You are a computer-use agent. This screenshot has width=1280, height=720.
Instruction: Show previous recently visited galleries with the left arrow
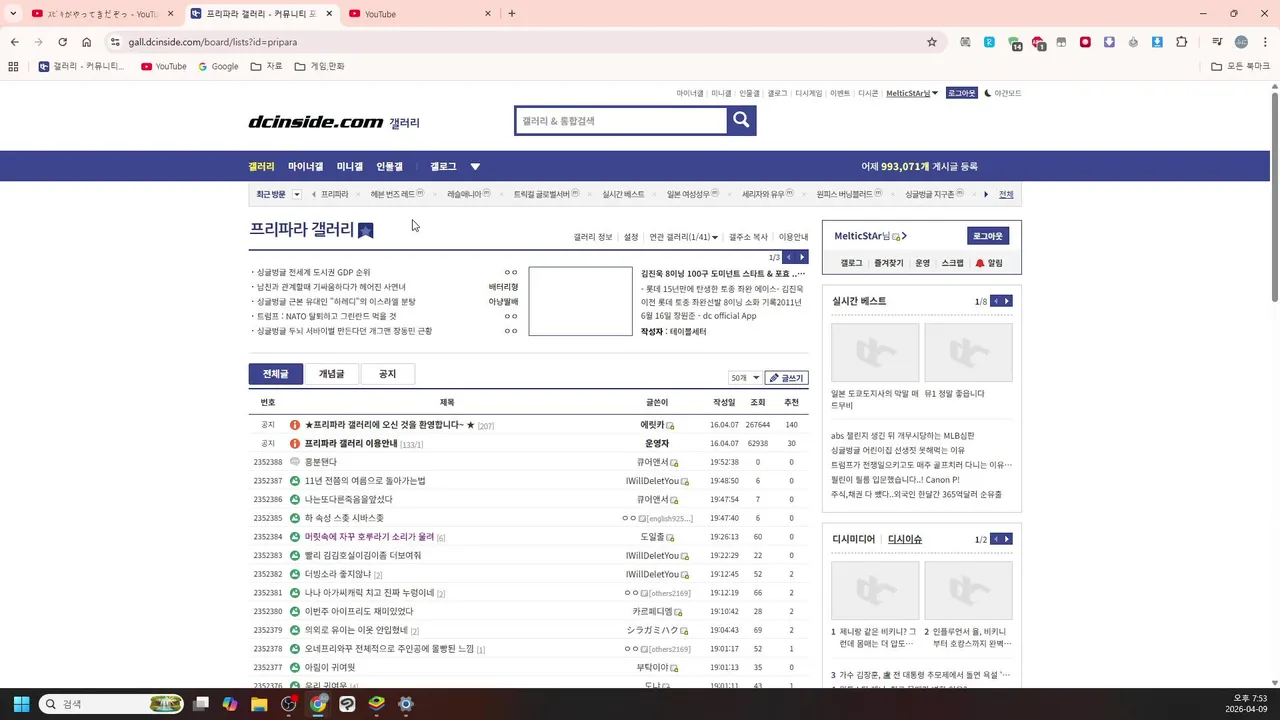[314, 194]
